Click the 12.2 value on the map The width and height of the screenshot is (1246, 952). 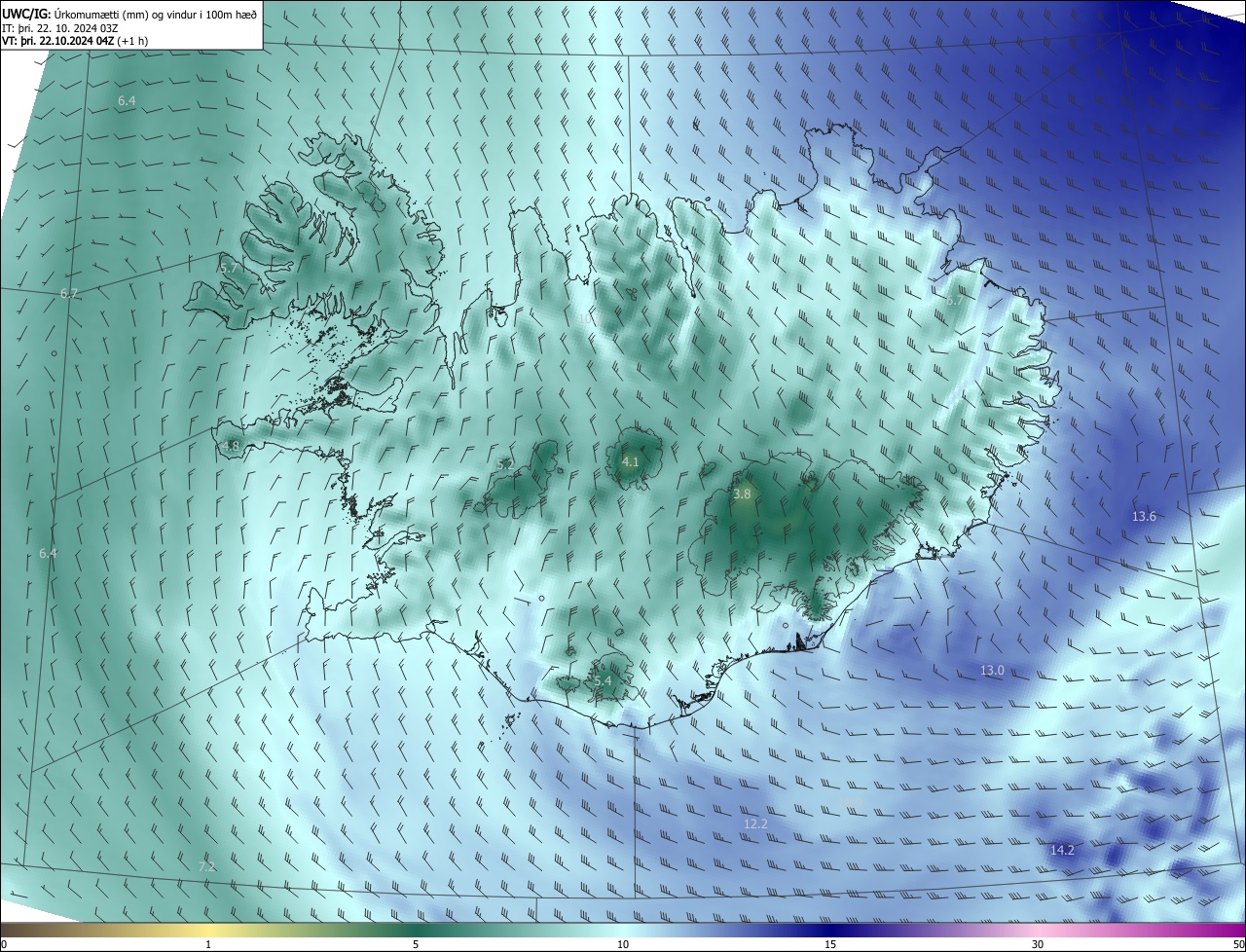click(755, 824)
